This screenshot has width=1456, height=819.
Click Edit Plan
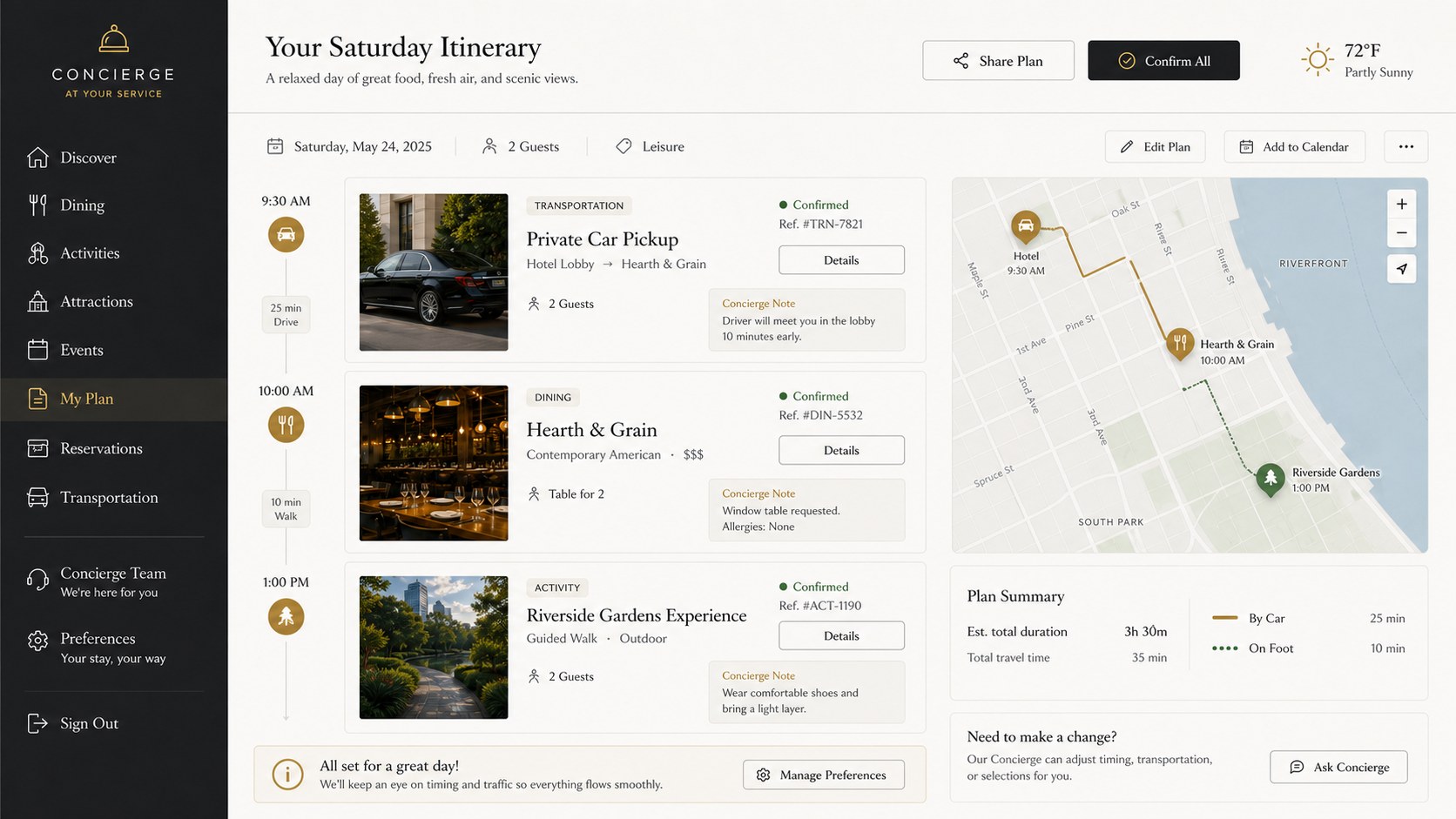[x=1155, y=147]
